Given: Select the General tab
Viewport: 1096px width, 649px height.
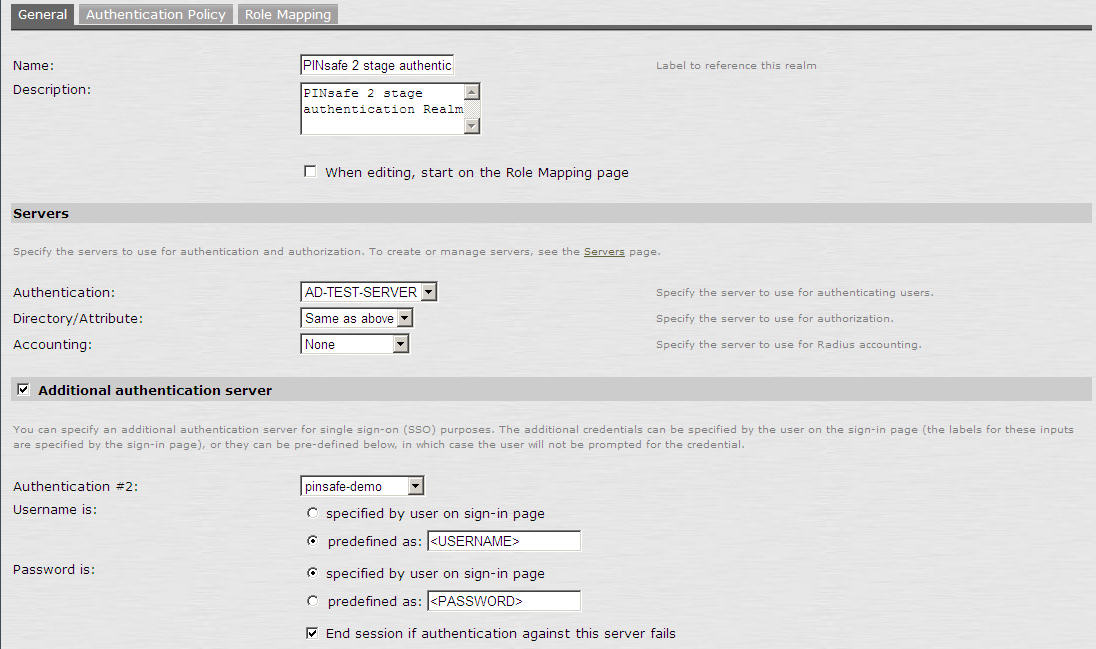Looking at the screenshot, I should coord(42,14).
